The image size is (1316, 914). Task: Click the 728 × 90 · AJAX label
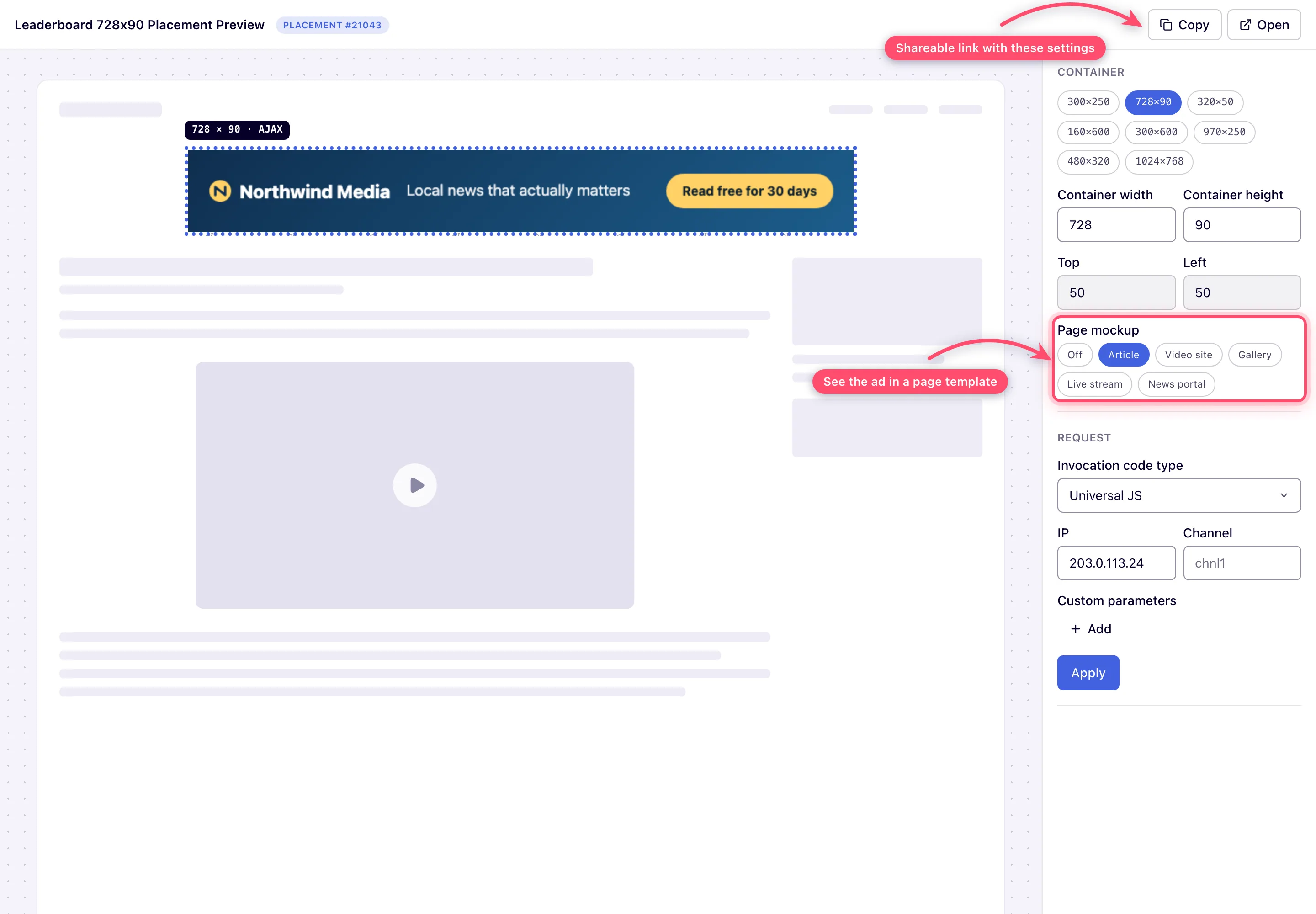(237, 129)
